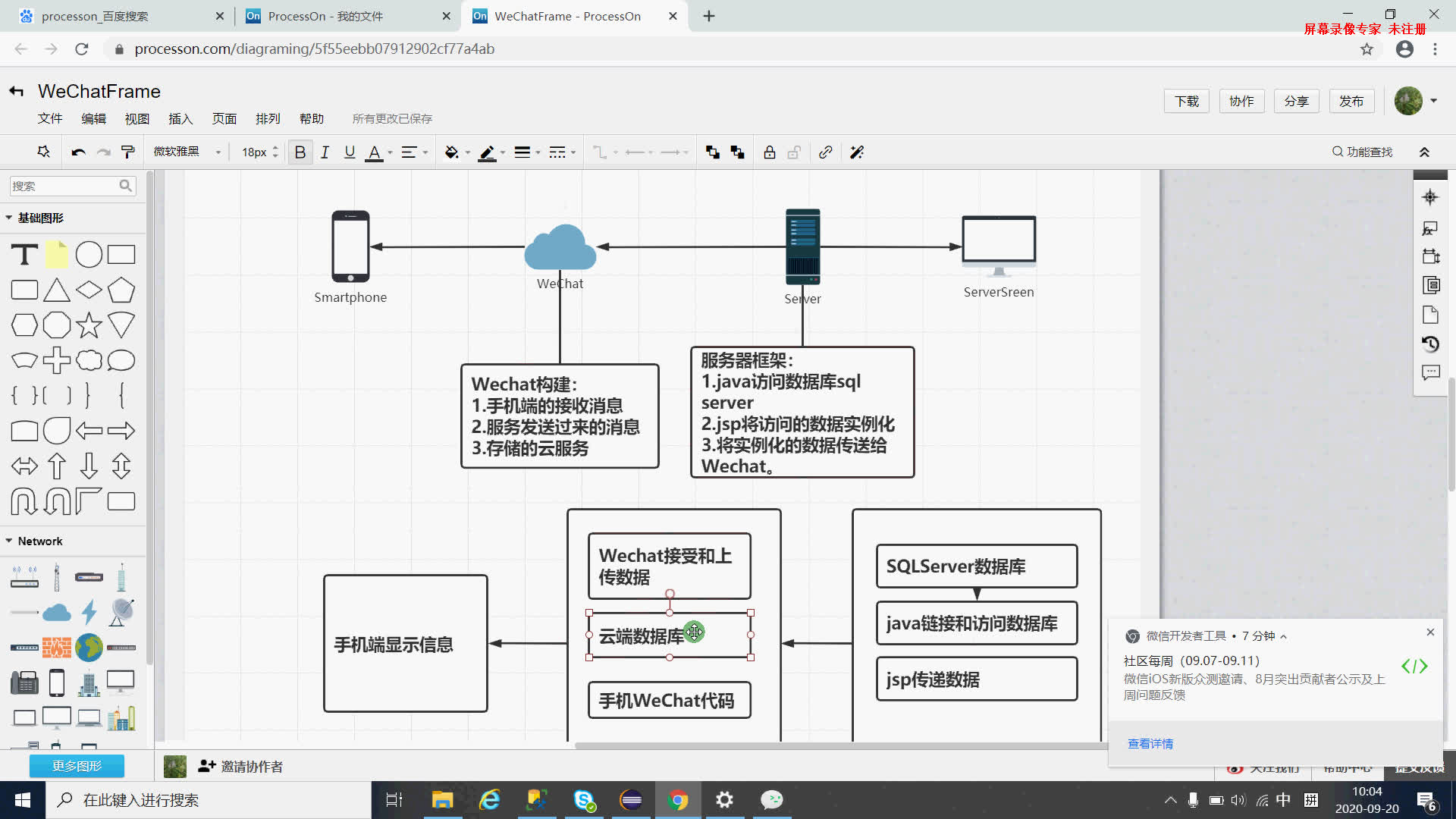Lock the selected shape
This screenshot has width=1456, height=819.
pyautogui.click(x=770, y=152)
